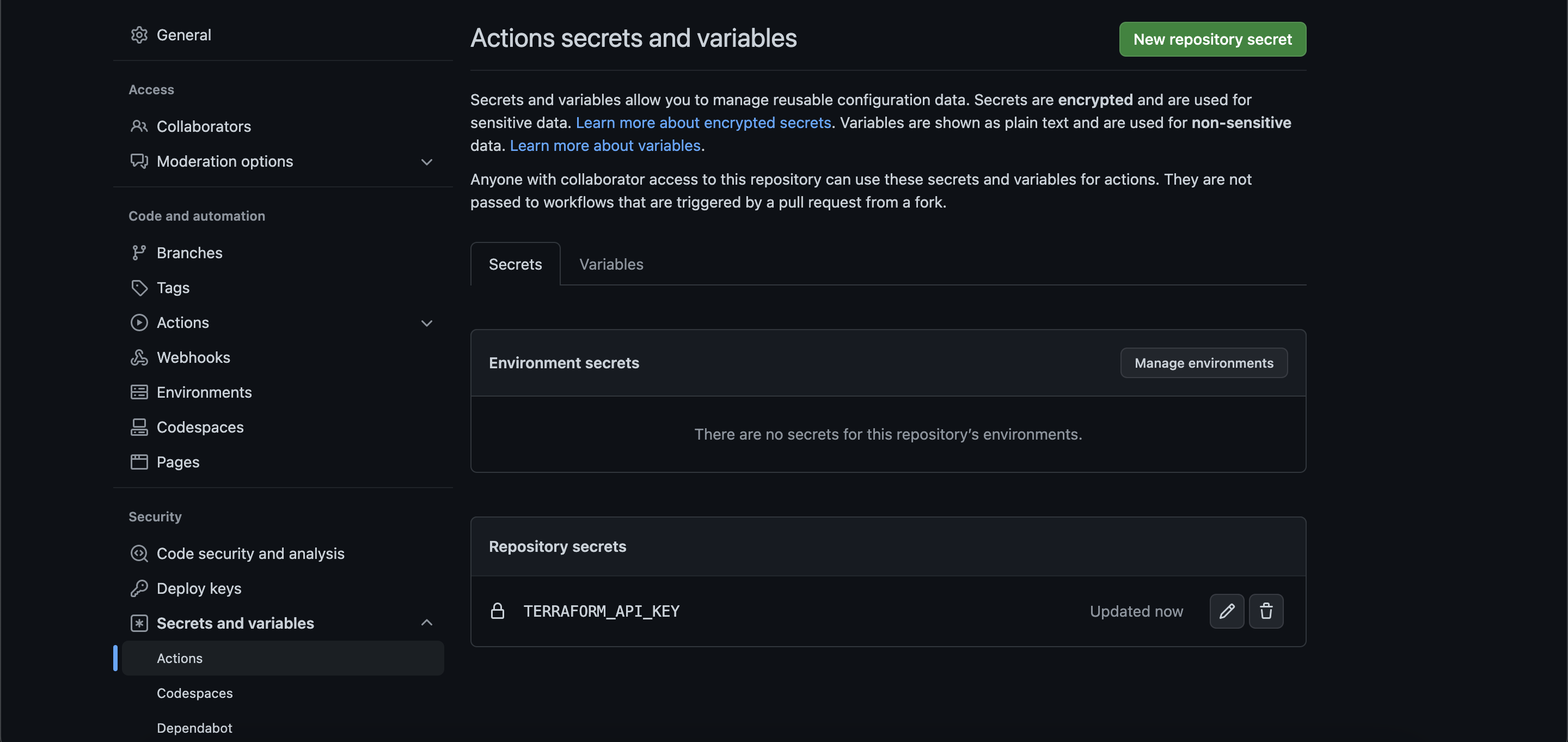Viewport: 1568px width, 742px height.
Task: Open Dependabot under Secrets and variables
Action: tap(194, 728)
